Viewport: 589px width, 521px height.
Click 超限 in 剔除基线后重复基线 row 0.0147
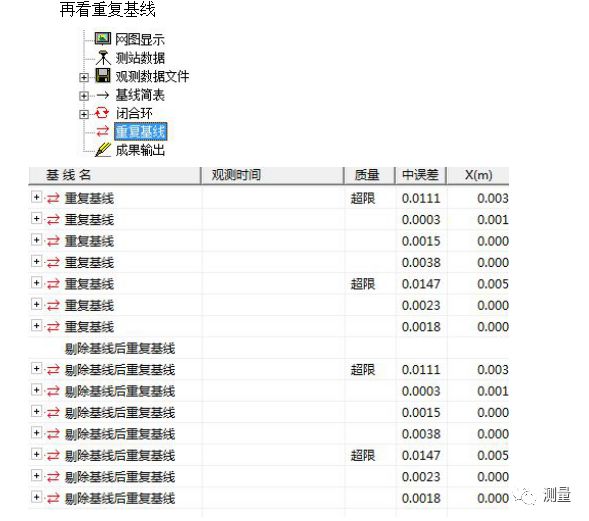tap(363, 455)
